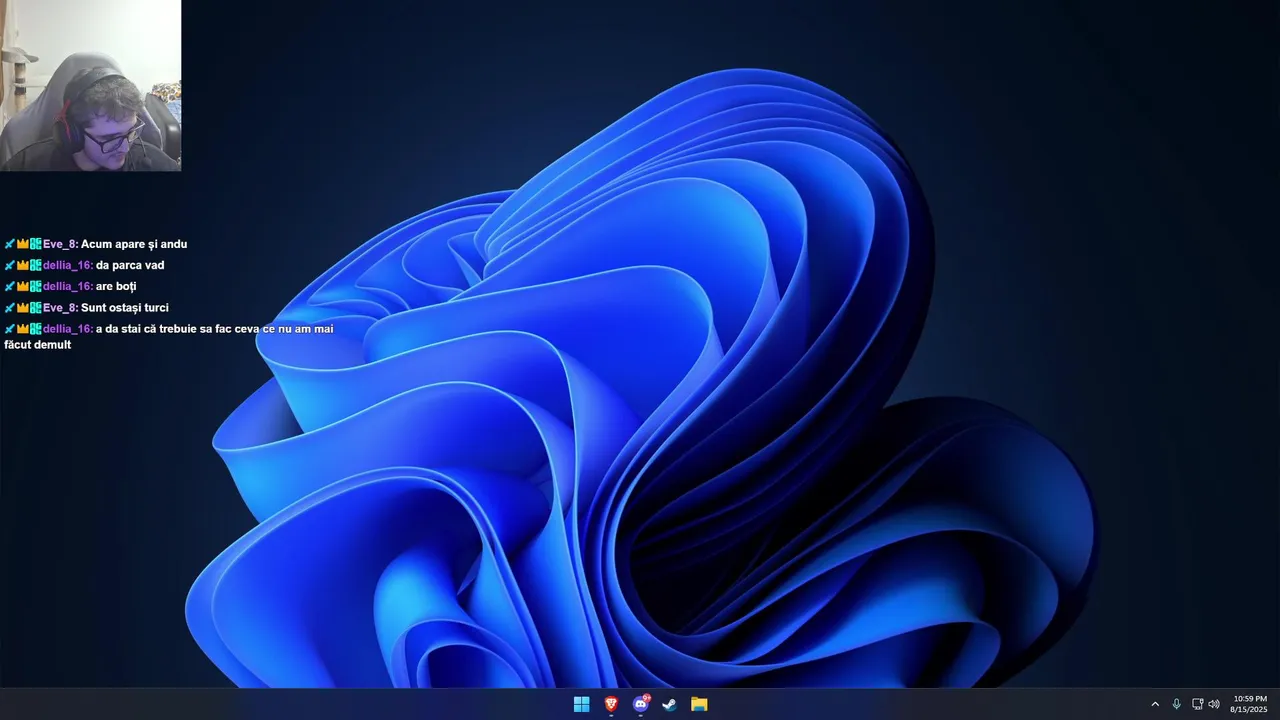
Task: Open Brave browser from the taskbar
Action: 611,704
